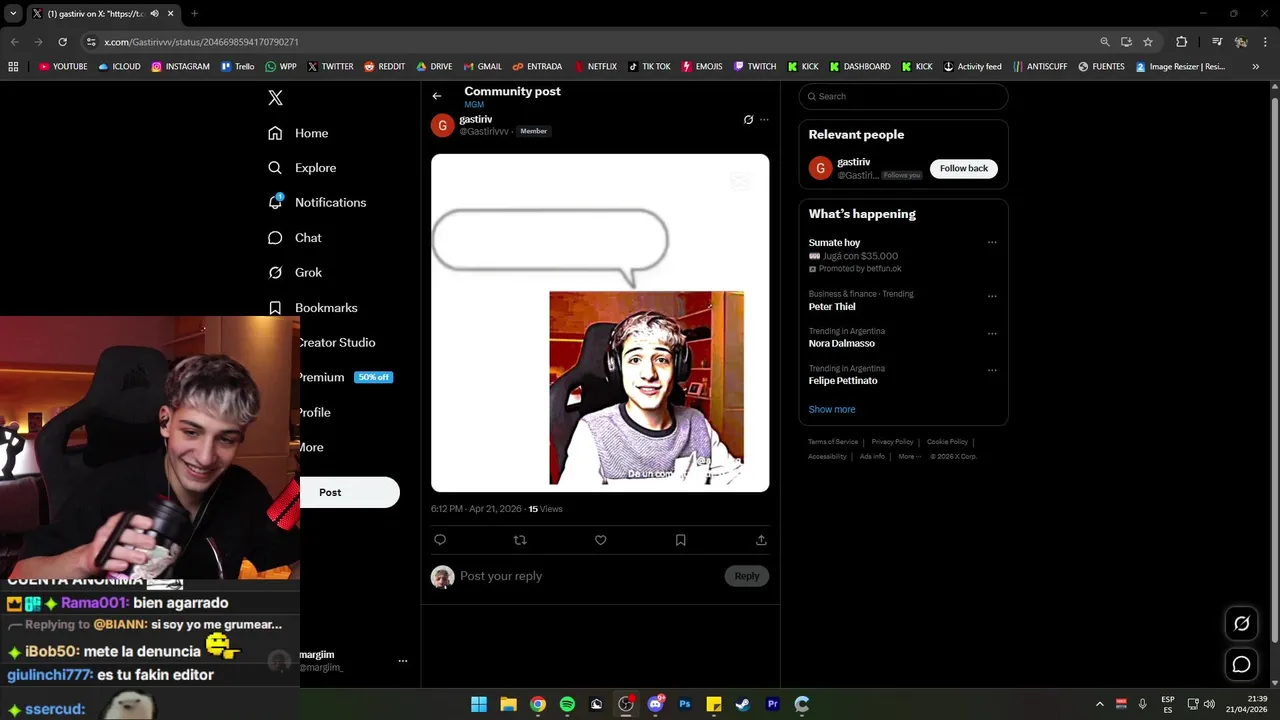Open the Terms of Service link
The width and height of the screenshot is (1280, 720).
(833, 442)
